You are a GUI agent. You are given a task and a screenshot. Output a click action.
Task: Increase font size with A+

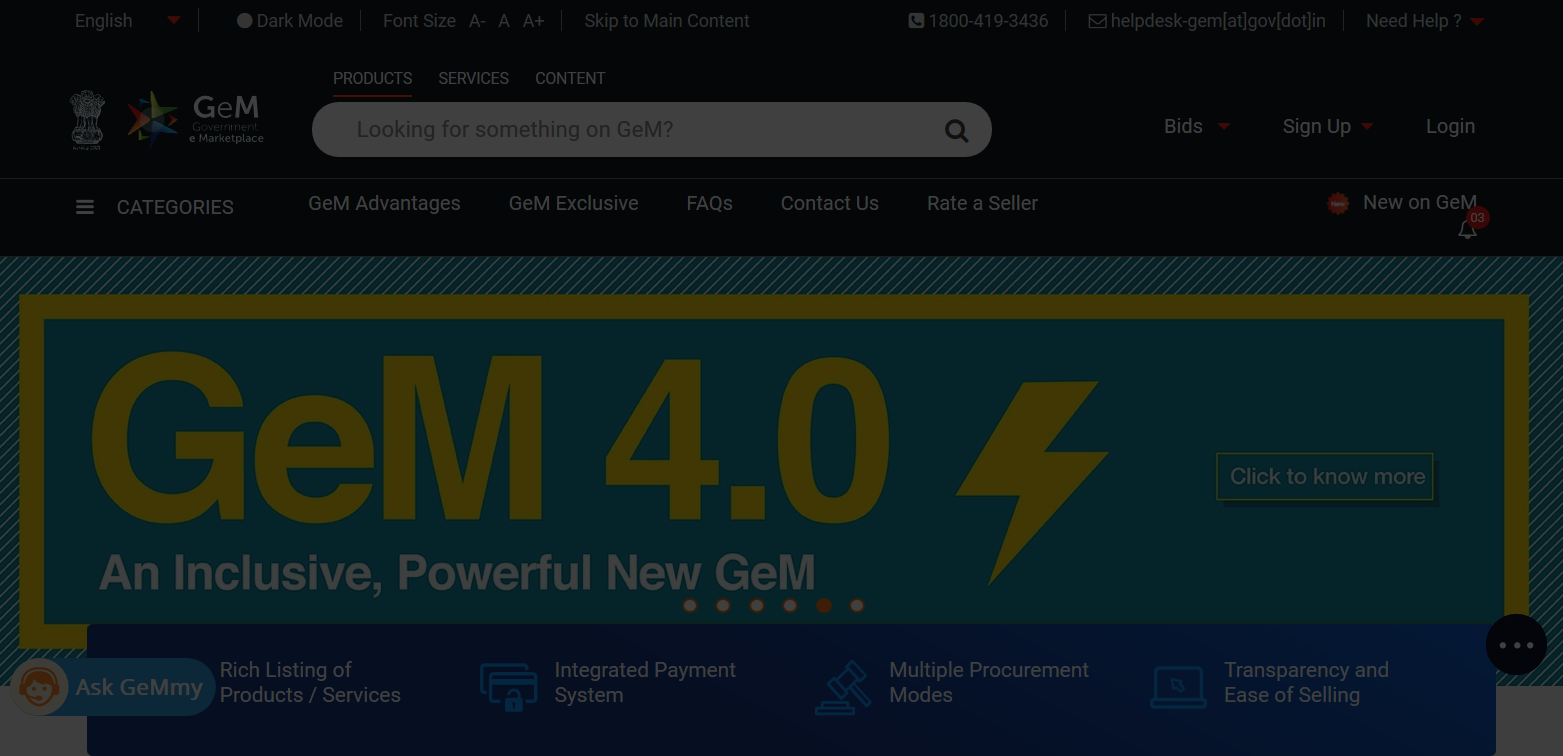click(534, 21)
